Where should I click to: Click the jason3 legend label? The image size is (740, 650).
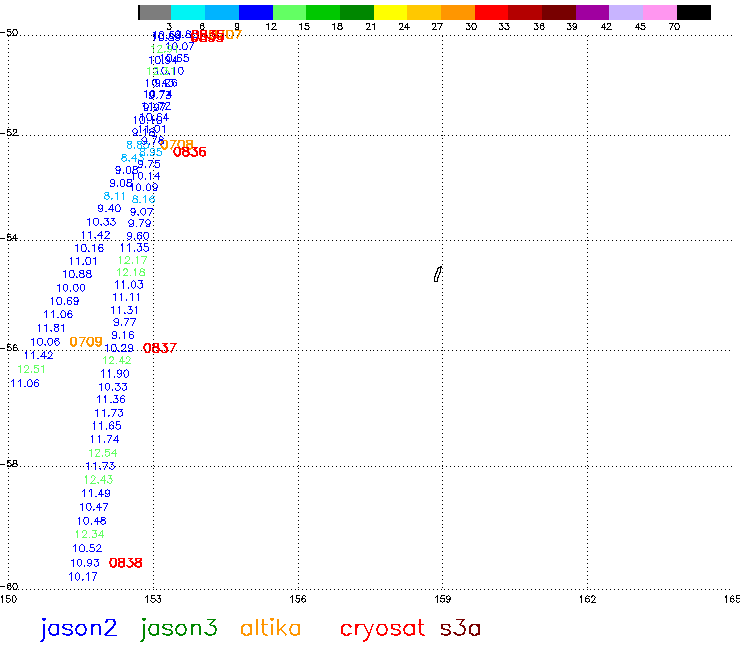click(x=178, y=629)
